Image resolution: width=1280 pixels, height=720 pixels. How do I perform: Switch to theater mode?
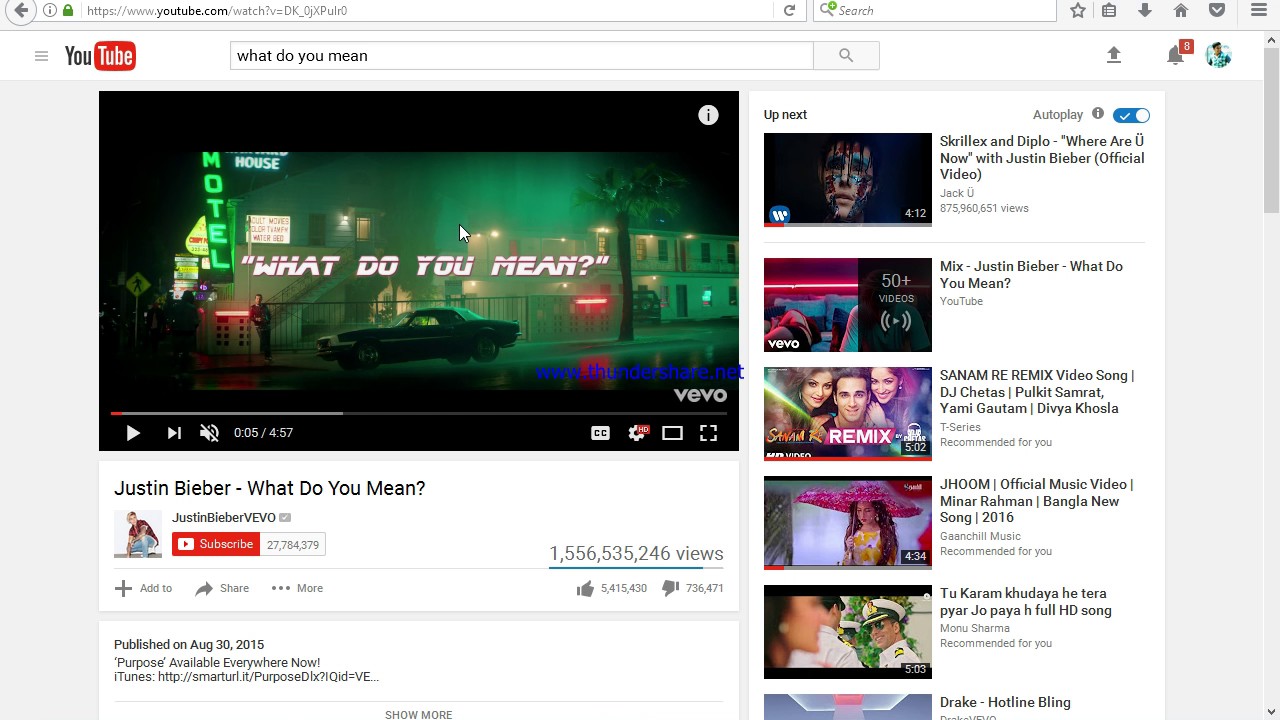coord(672,433)
